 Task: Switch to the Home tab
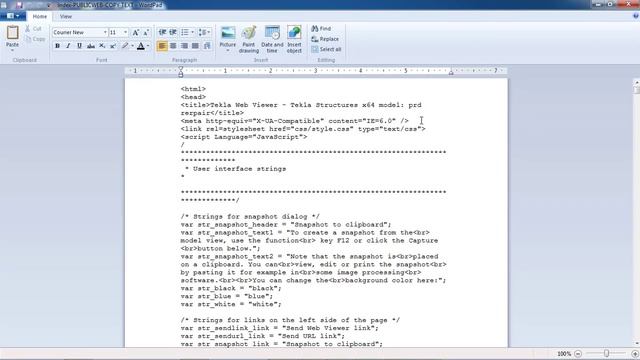40,17
